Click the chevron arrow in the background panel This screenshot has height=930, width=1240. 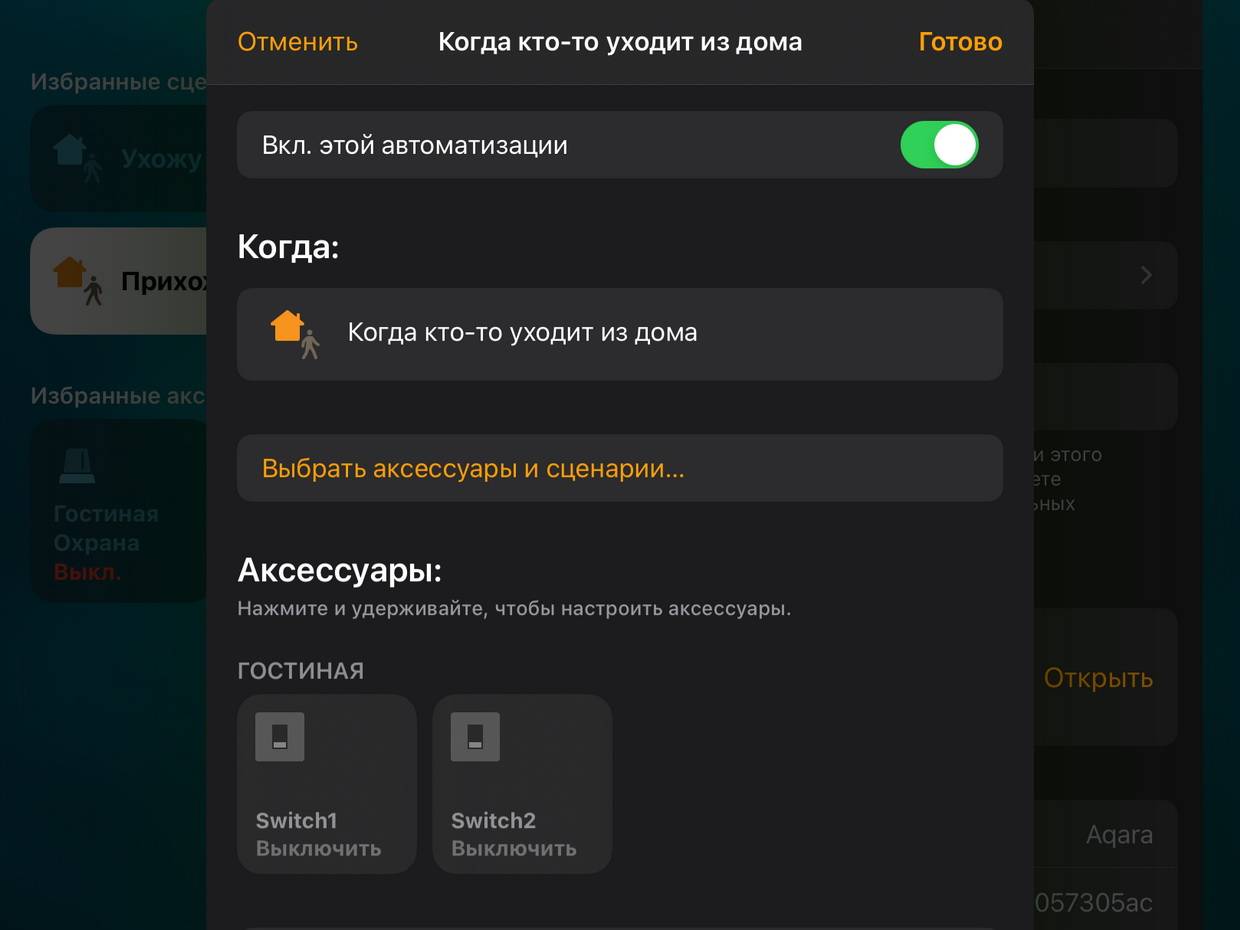pos(1147,275)
